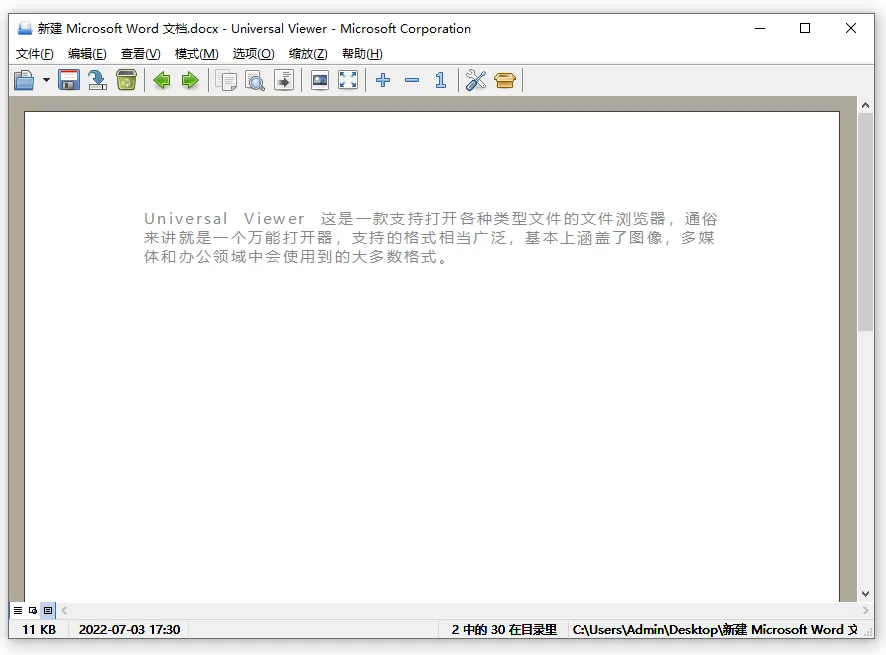Open the 缩放(Z) menu
The height and width of the screenshot is (655, 886).
[308, 54]
